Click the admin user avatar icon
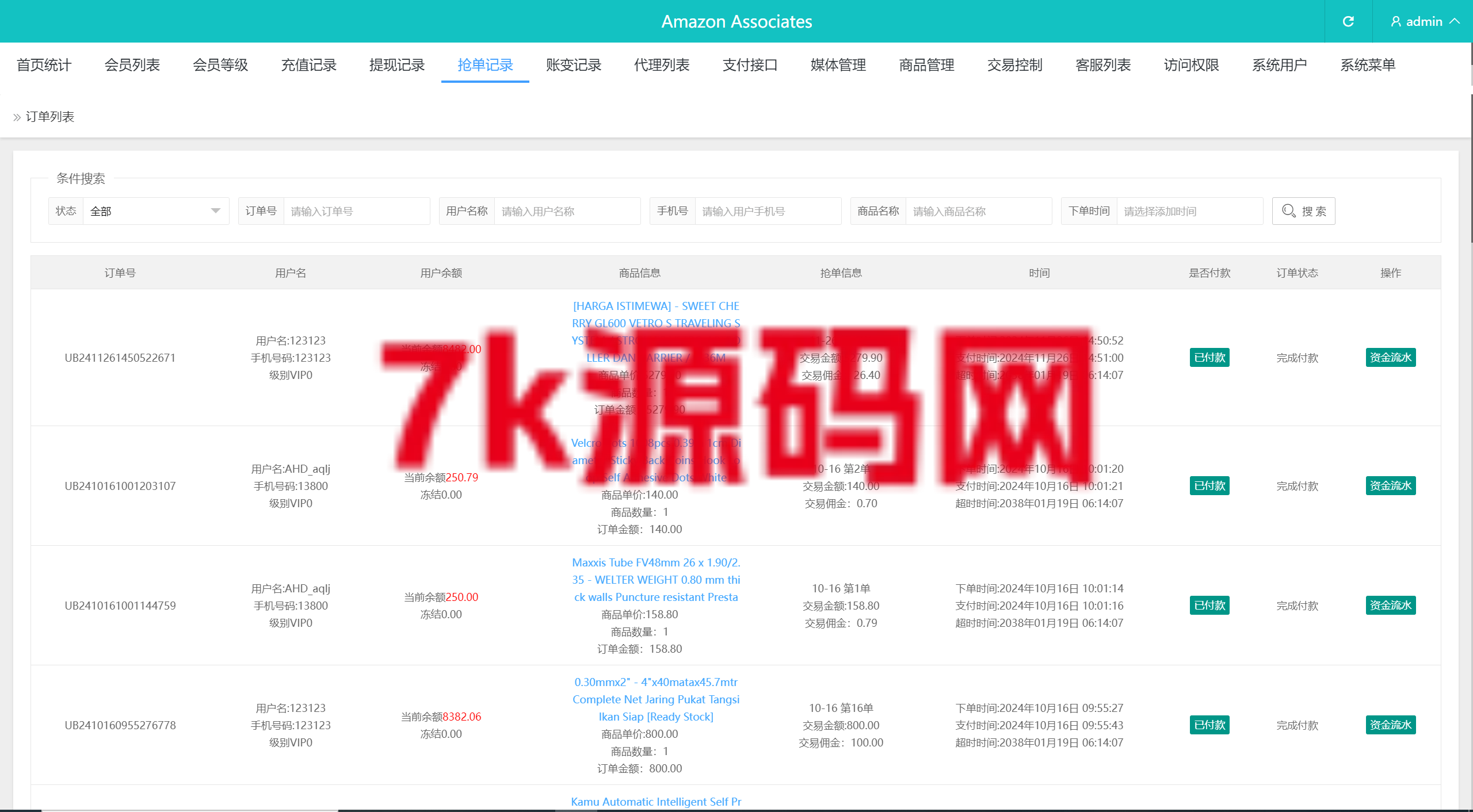The image size is (1473, 812). point(1396,21)
